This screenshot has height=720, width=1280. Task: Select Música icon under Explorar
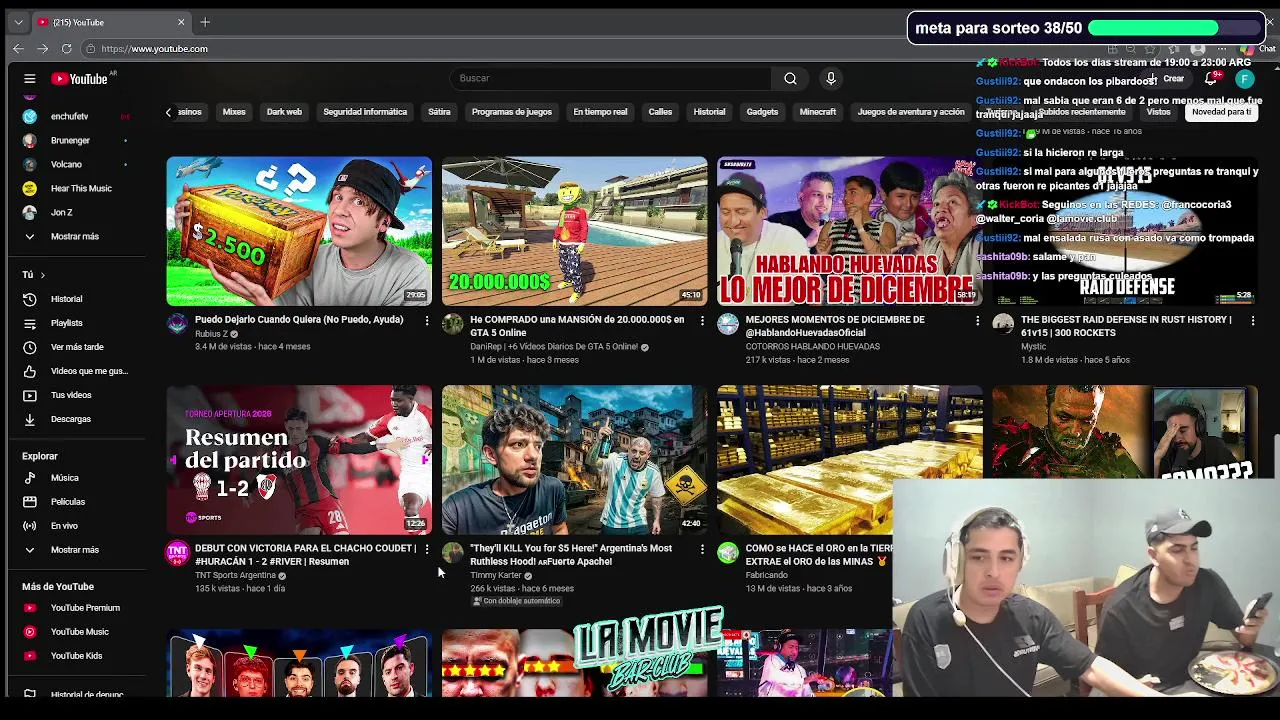[x=30, y=478]
